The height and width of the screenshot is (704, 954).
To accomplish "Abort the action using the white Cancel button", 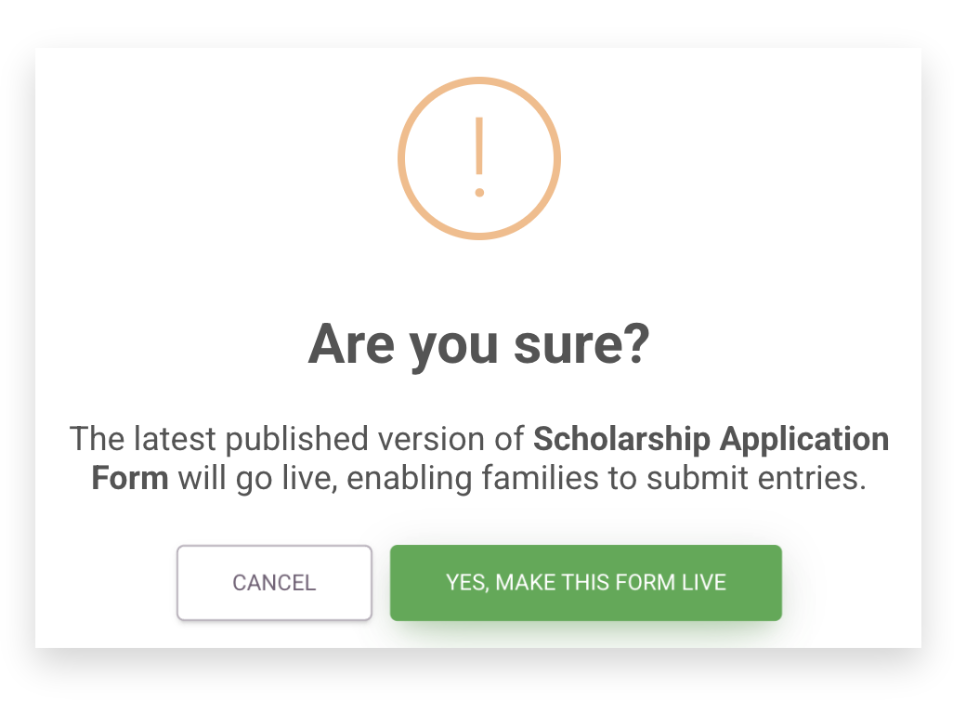I will pos(274,583).
